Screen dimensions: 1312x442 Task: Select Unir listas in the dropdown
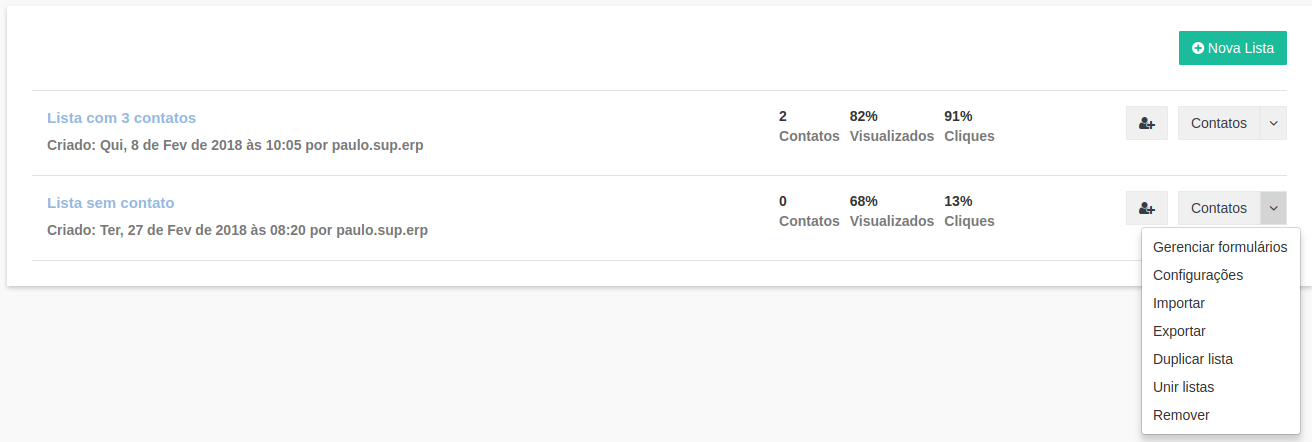point(1183,387)
